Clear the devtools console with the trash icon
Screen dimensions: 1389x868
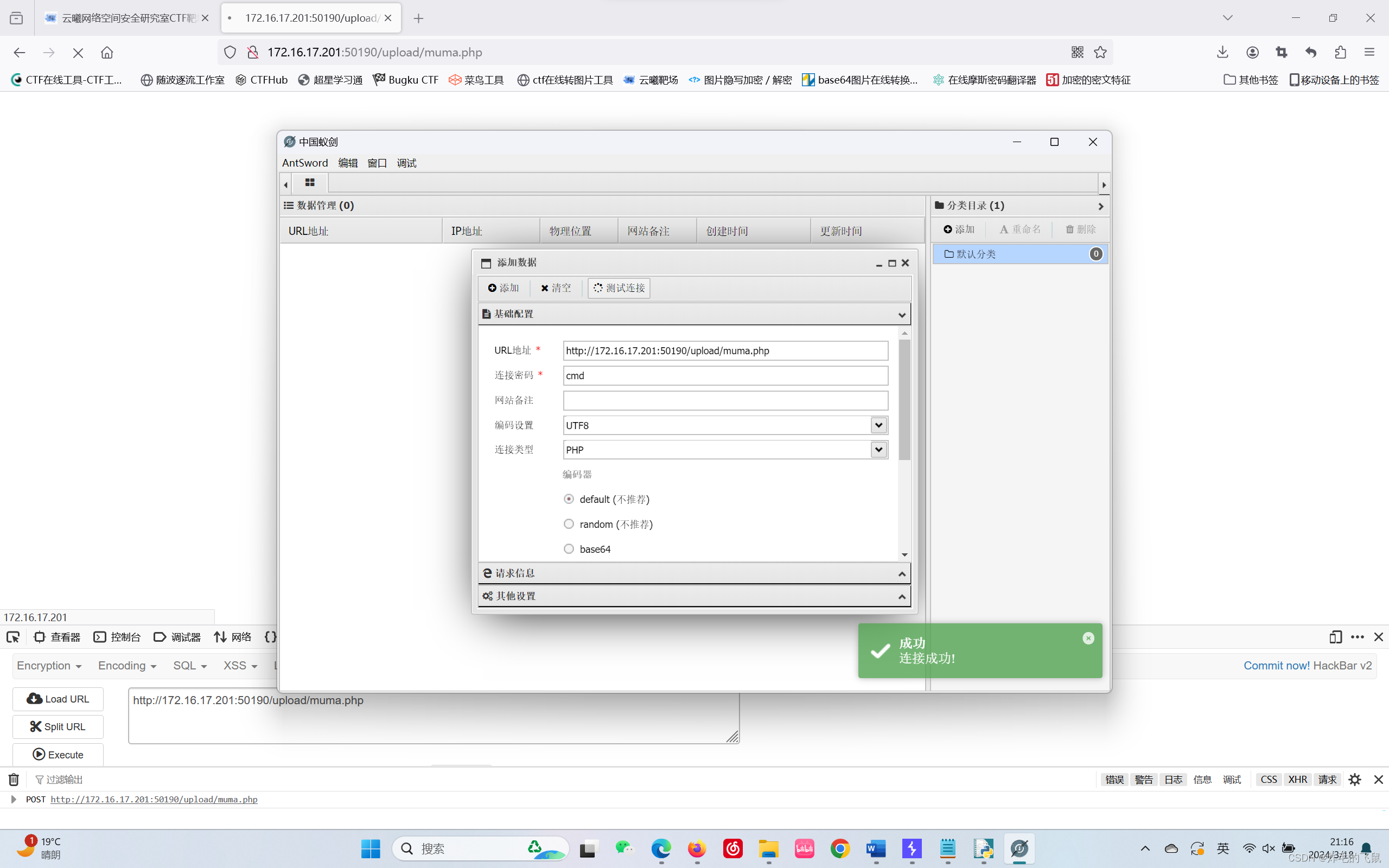click(x=14, y=779)
